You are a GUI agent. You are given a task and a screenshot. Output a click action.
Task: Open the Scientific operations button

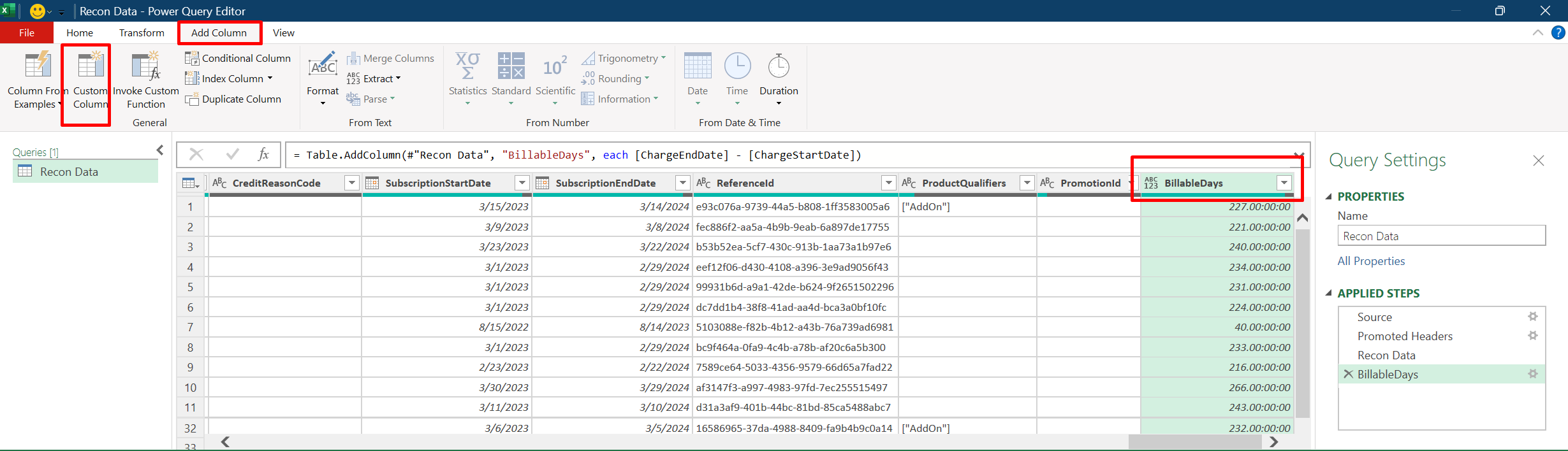(x=555, y=78)
